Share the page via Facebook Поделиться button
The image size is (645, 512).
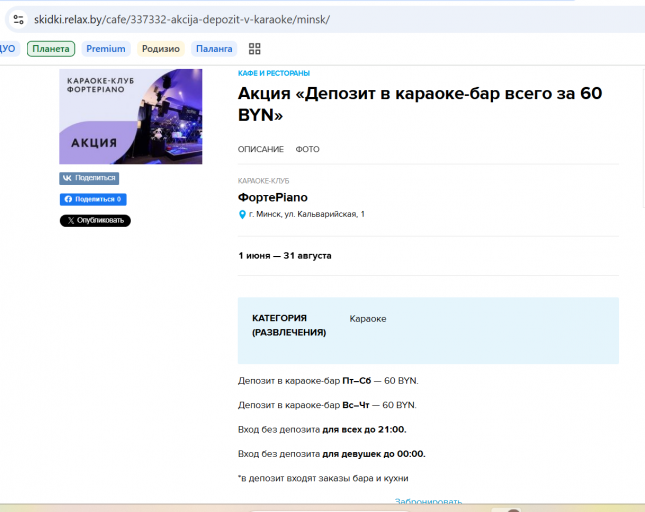(93, 199)
